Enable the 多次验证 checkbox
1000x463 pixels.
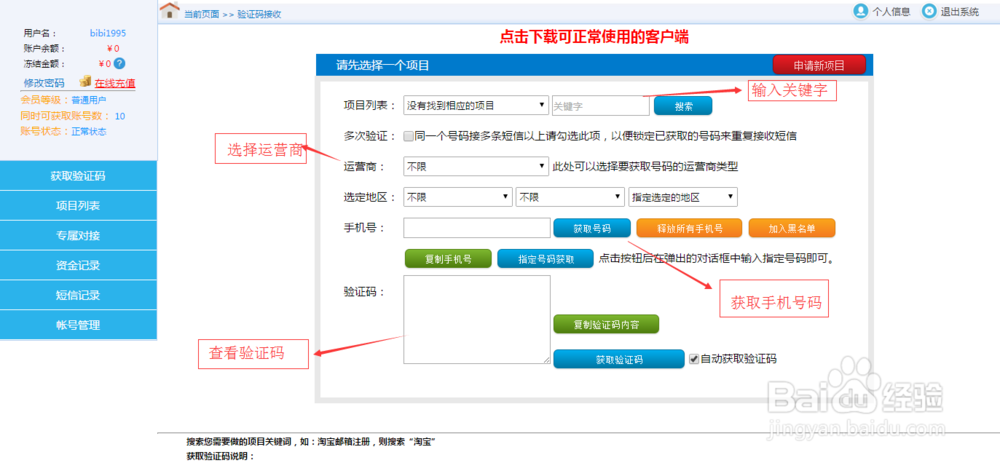point(409,136)
